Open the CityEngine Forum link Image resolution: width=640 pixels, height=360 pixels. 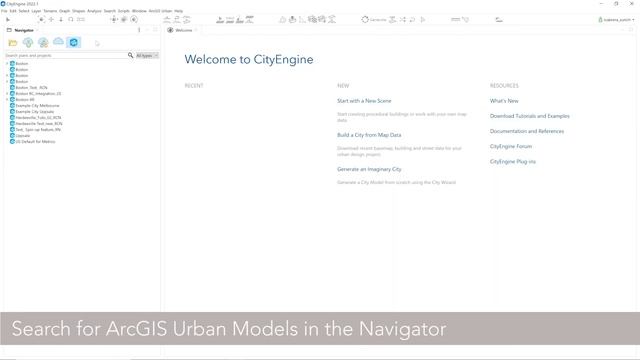[x=511, y=146]
